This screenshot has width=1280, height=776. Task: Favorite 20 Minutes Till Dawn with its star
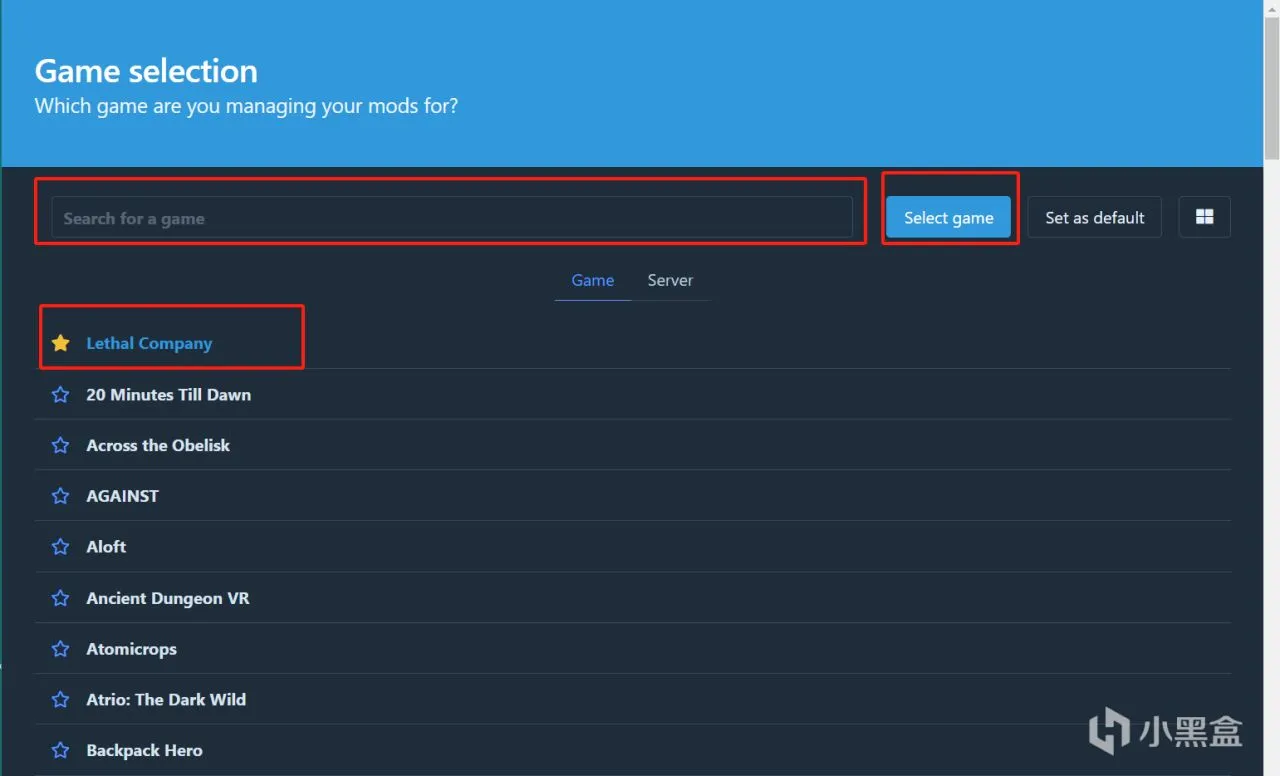pos(61,394)
